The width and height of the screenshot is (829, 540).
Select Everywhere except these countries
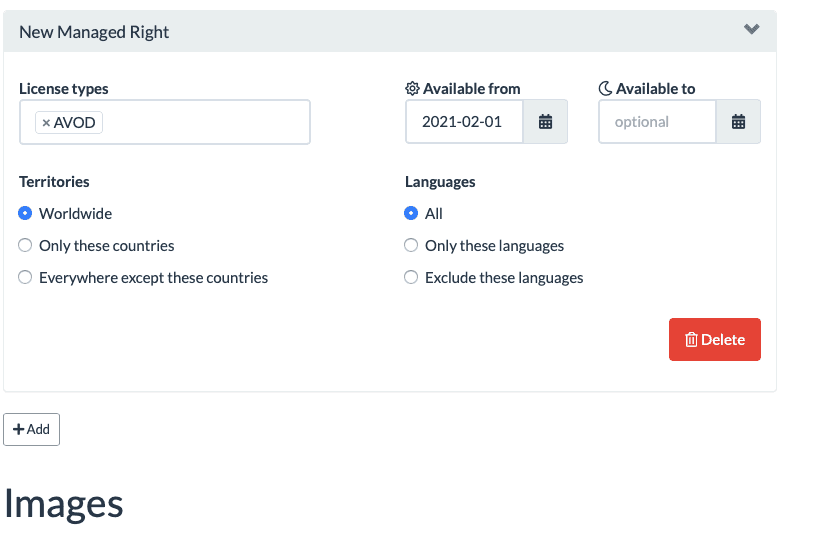pos(26,278)
